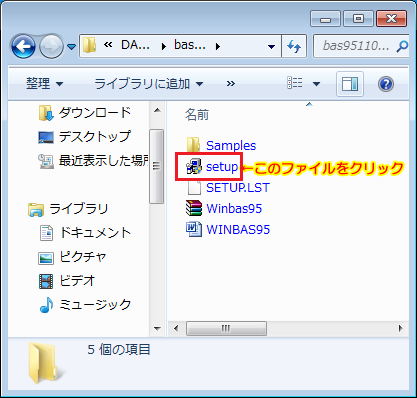Open Help with the question mark icon

tap(386, 84)
